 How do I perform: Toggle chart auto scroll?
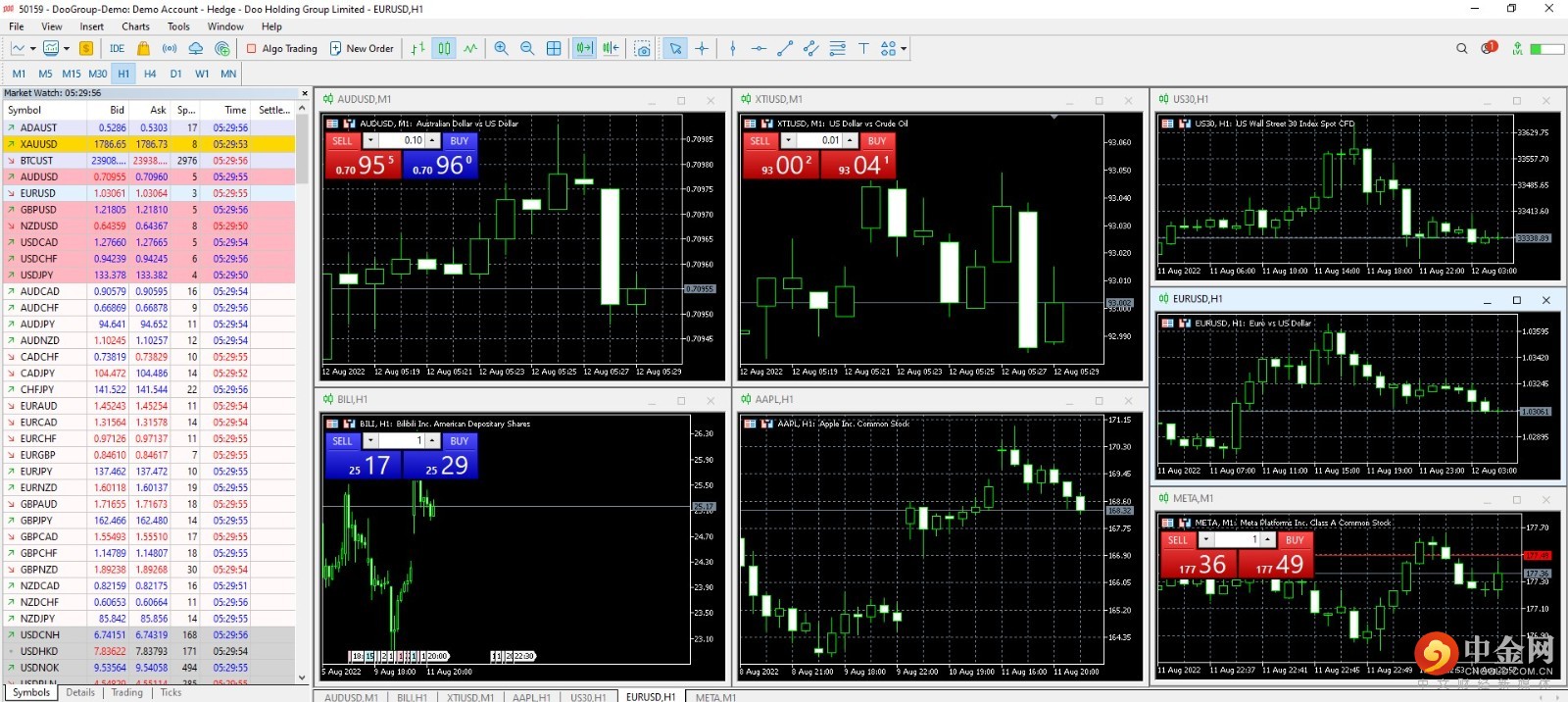tap(584, 48)
